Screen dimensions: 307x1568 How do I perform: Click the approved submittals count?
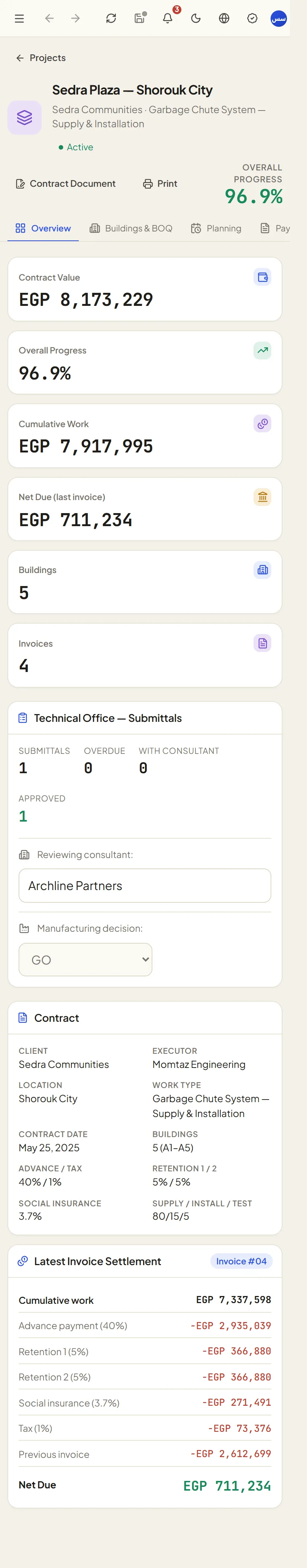pyautogui.click(x=23, y=816)
